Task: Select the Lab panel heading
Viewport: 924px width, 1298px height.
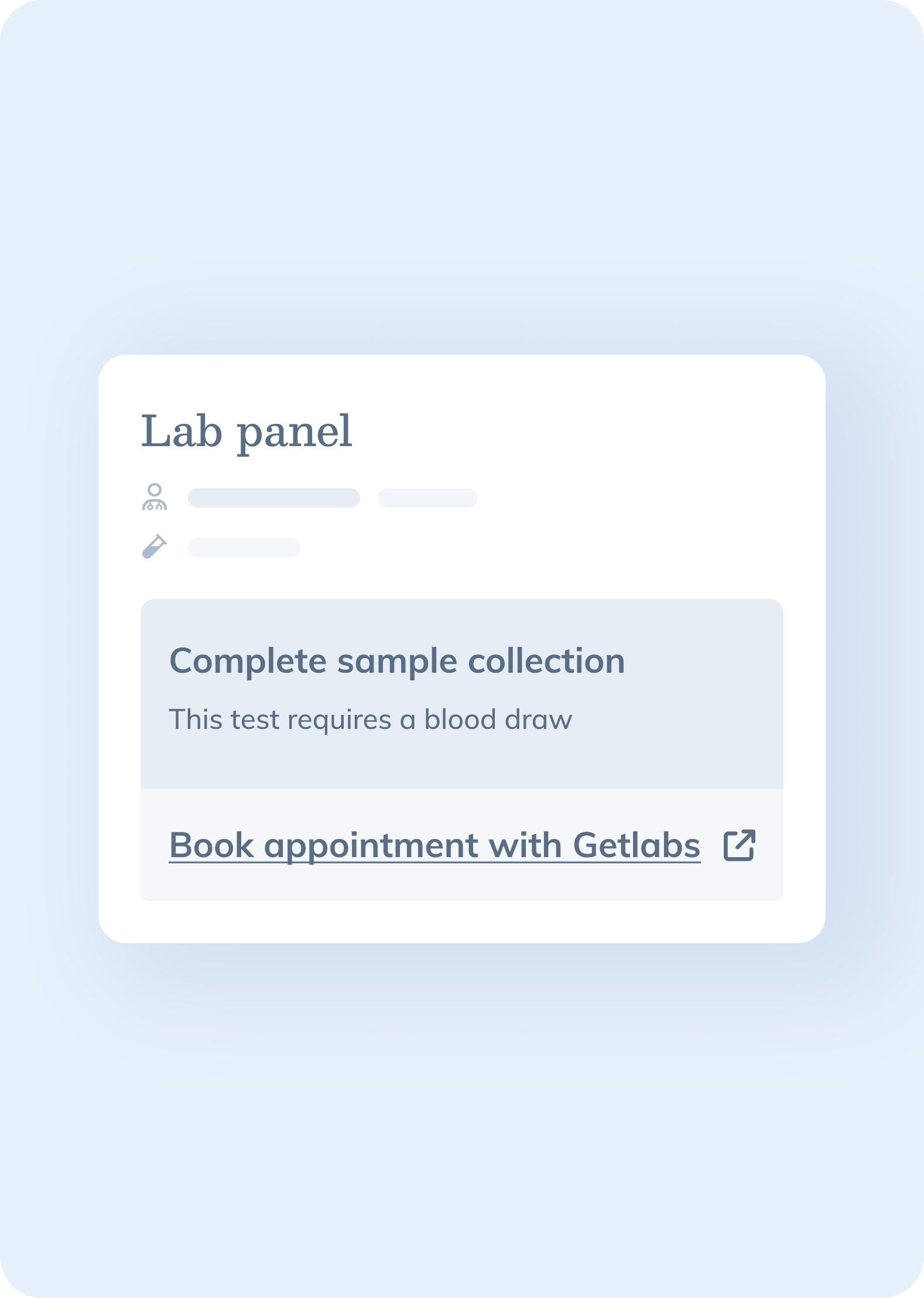Action: 247,432
